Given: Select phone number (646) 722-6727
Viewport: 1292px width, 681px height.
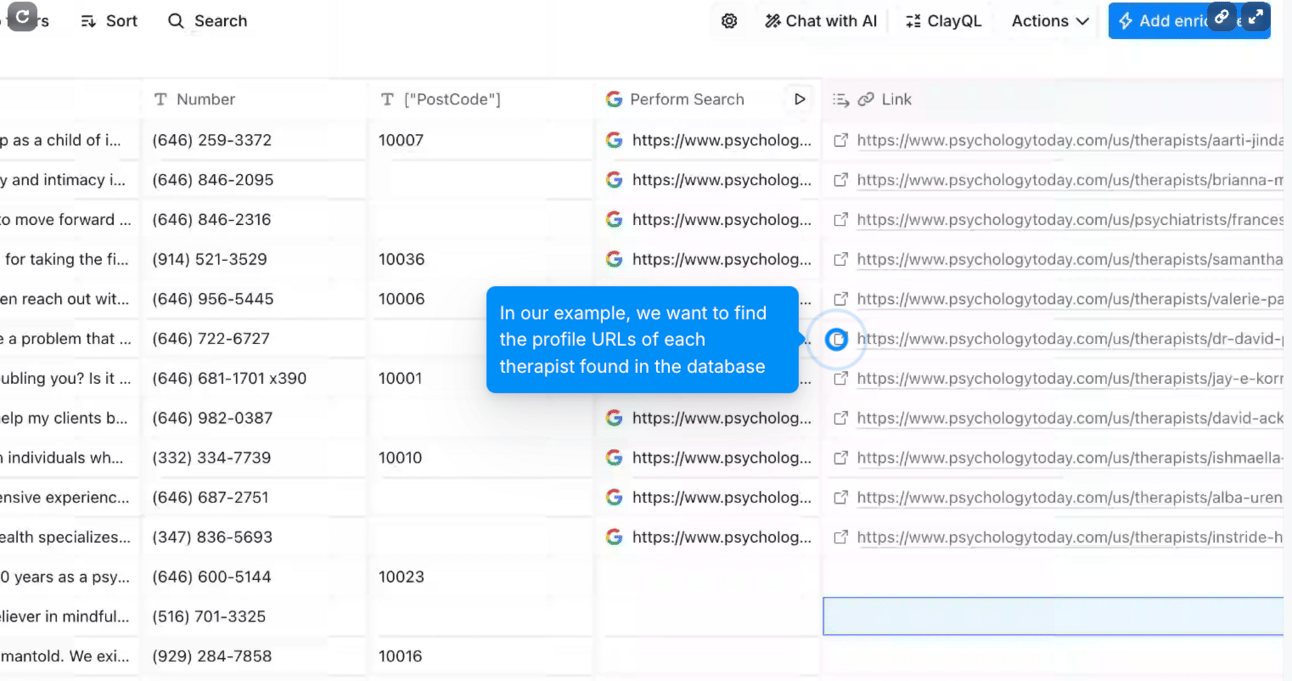Looking at the screenshot, I should pyautogui.click(x=211, y=338).
